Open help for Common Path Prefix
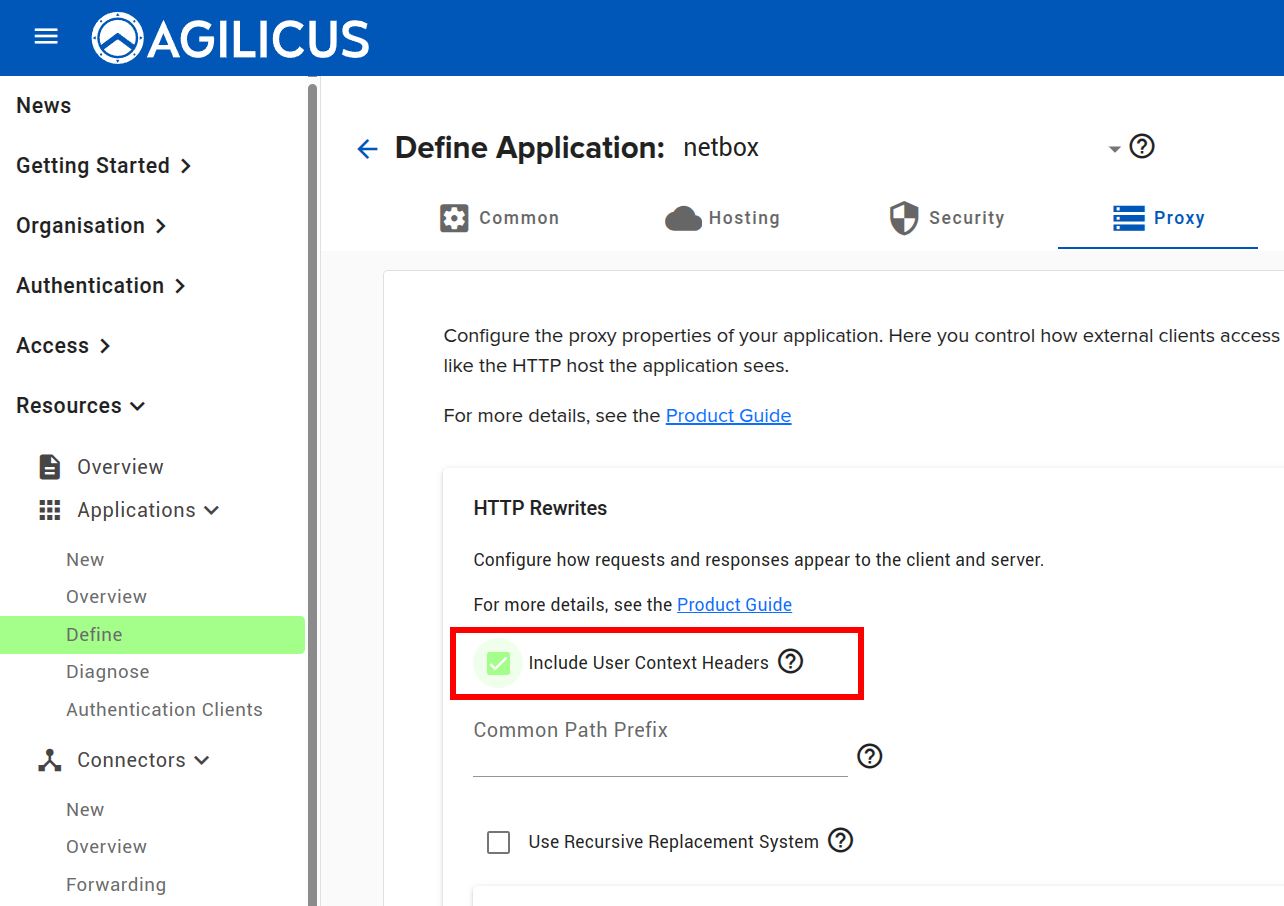This screenshot has width=1284, height=906. tap(869, 757)
